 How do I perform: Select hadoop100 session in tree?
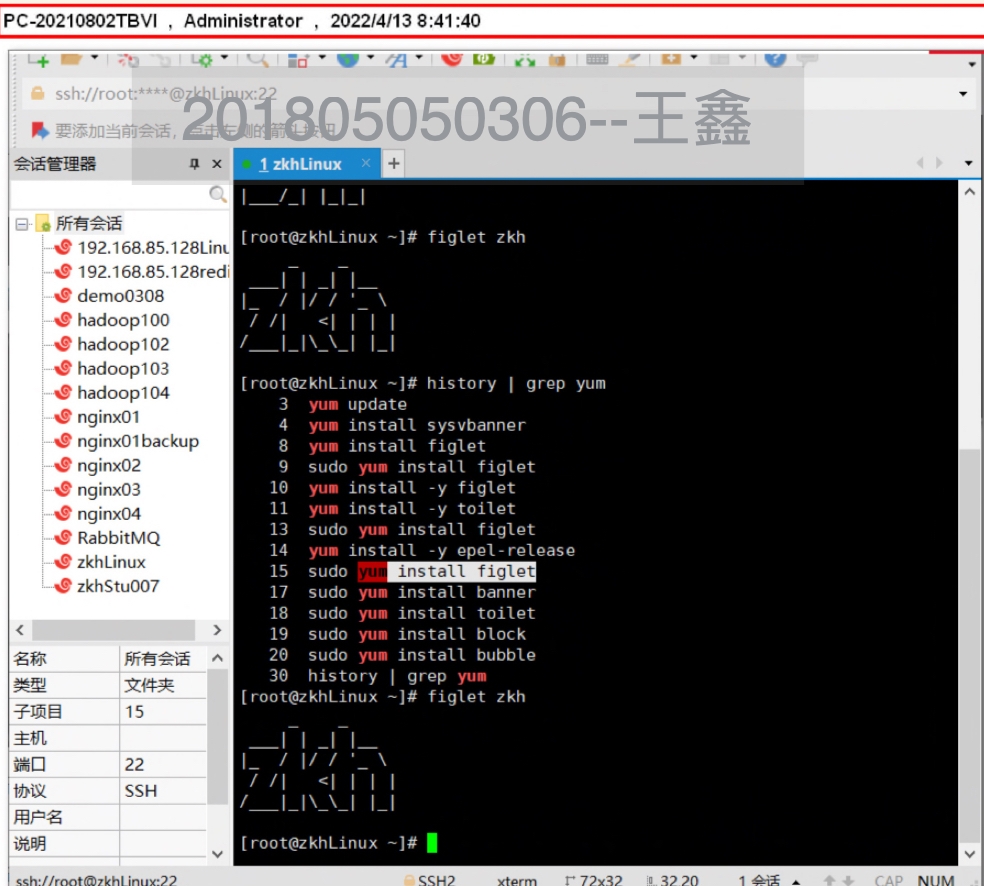(x=123, y=320)
